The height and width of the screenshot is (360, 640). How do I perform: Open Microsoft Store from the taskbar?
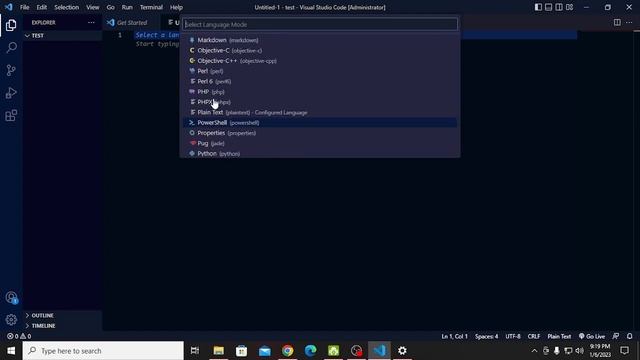pos(241,351)
